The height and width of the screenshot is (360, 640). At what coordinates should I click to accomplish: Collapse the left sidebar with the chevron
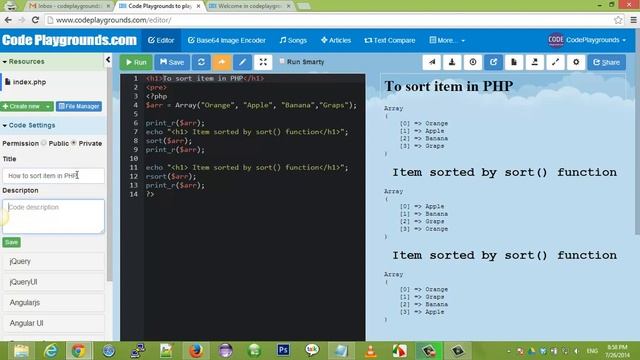tap(108, 60)
